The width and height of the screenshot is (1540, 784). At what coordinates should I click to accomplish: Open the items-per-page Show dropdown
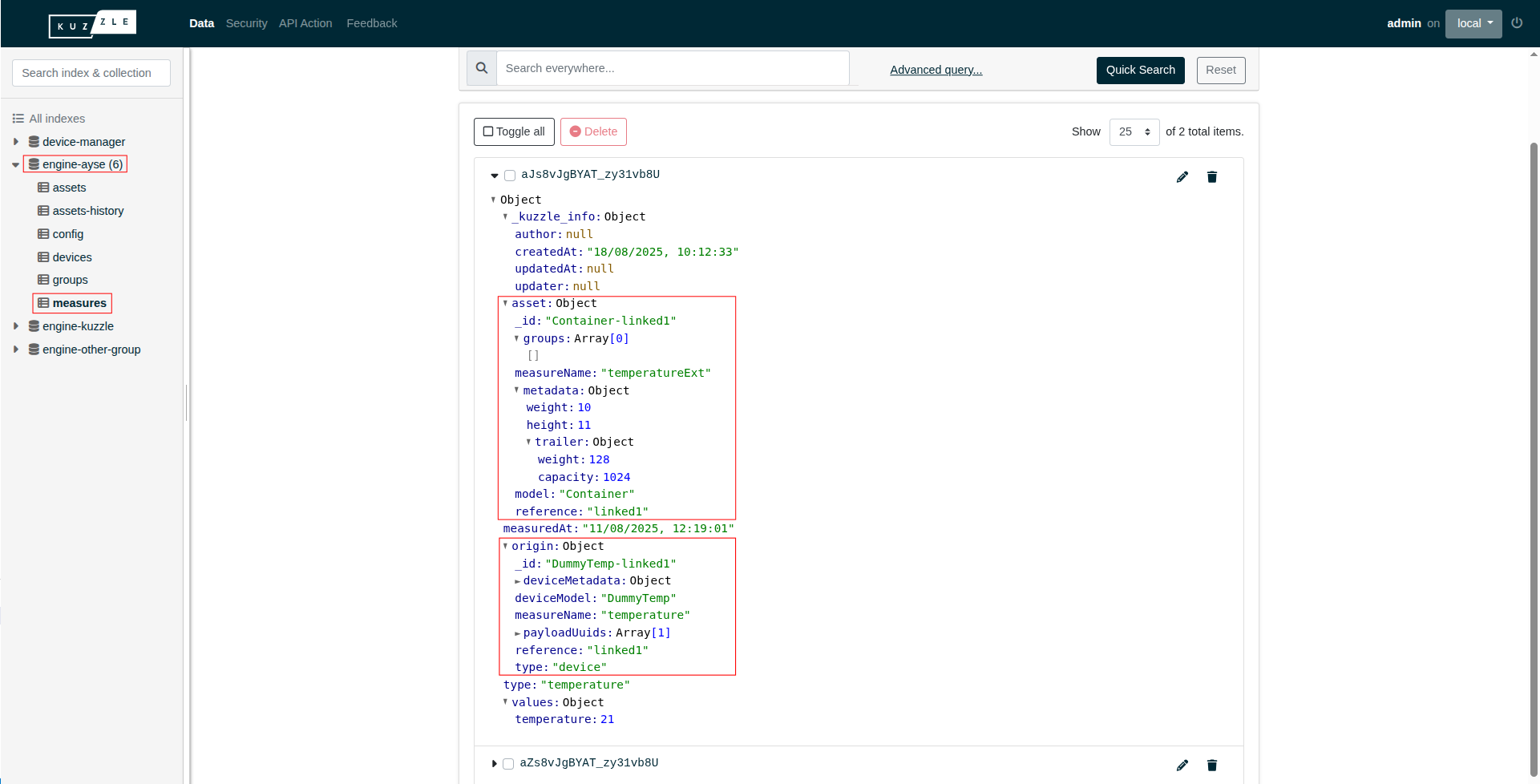1134,131
